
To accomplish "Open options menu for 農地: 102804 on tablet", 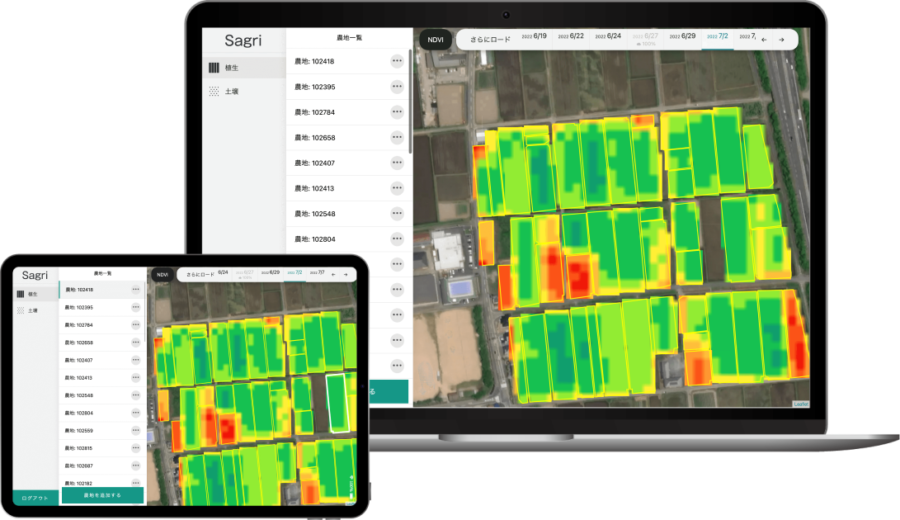I will point(136,413).
